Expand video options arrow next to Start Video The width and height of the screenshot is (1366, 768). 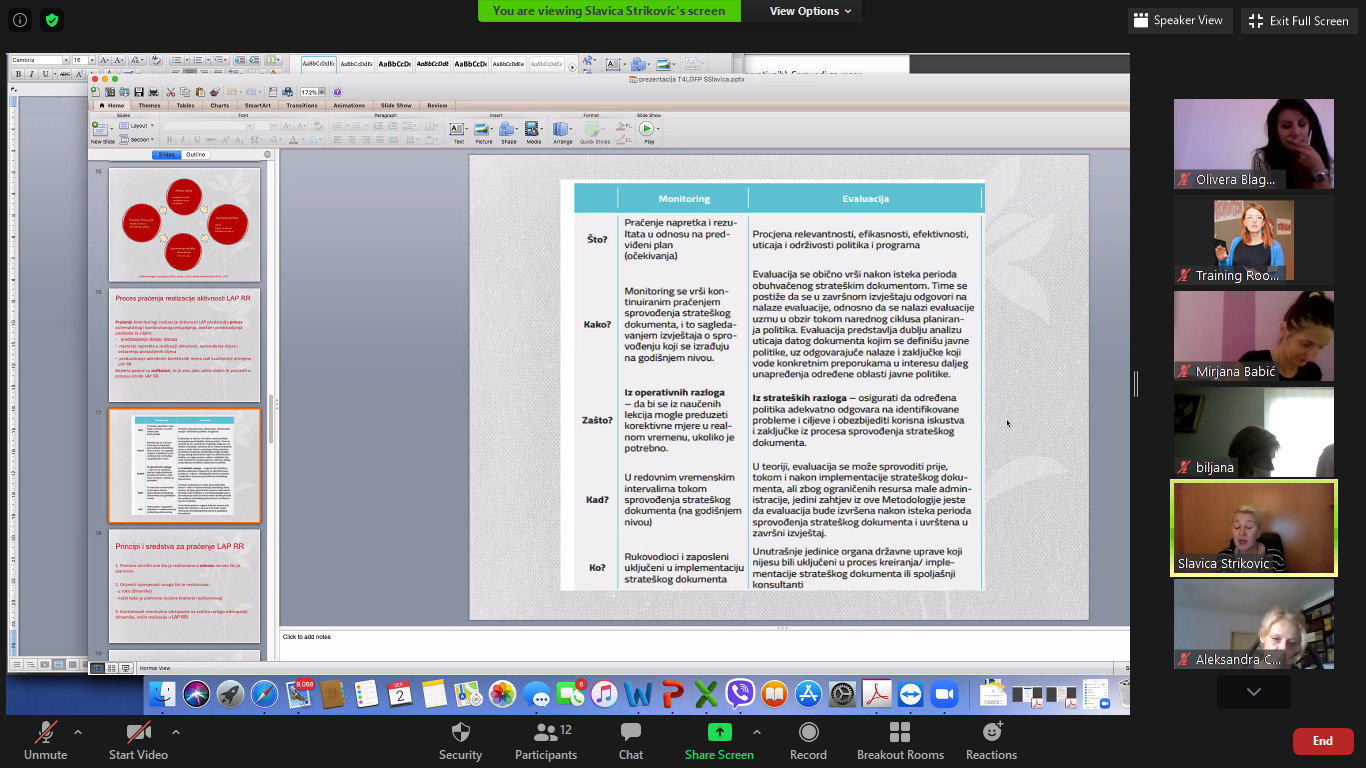pos(176,732)
